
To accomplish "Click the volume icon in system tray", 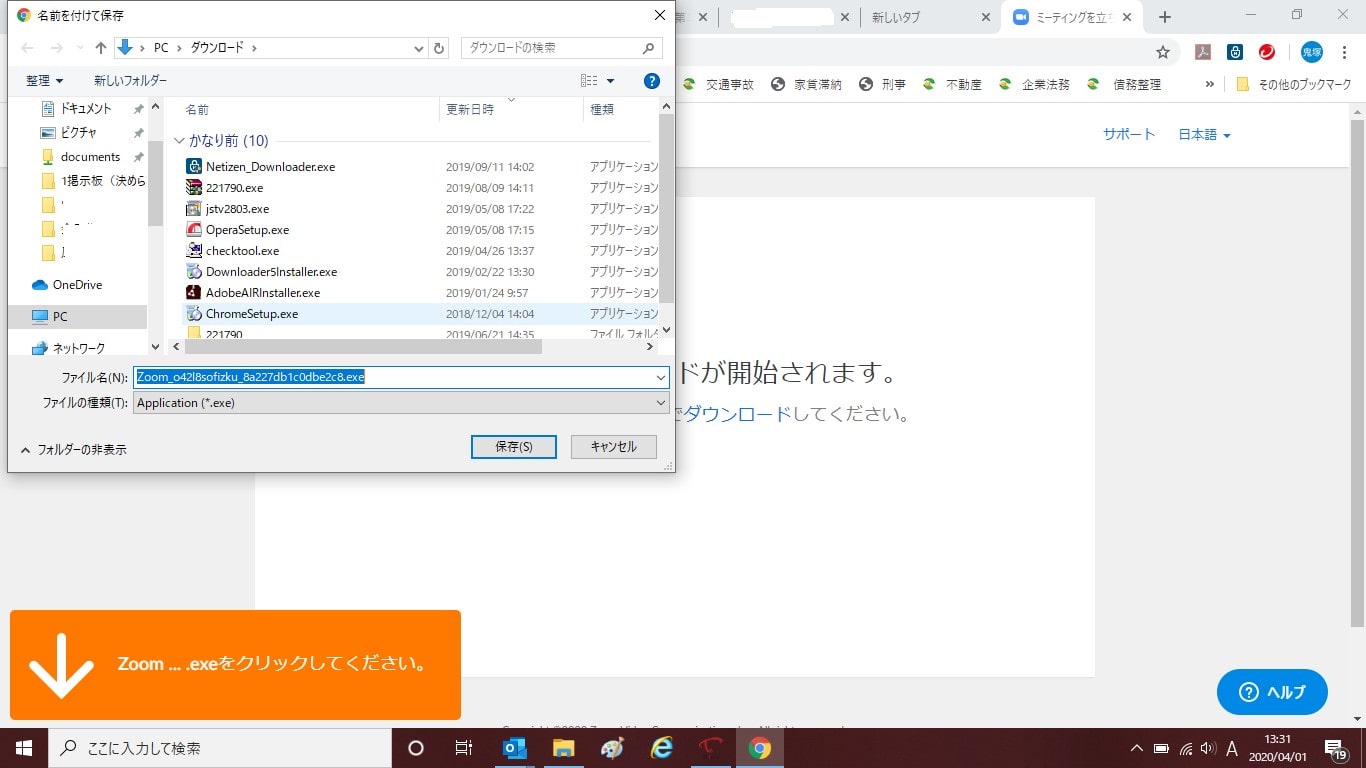I will 1207,748.
